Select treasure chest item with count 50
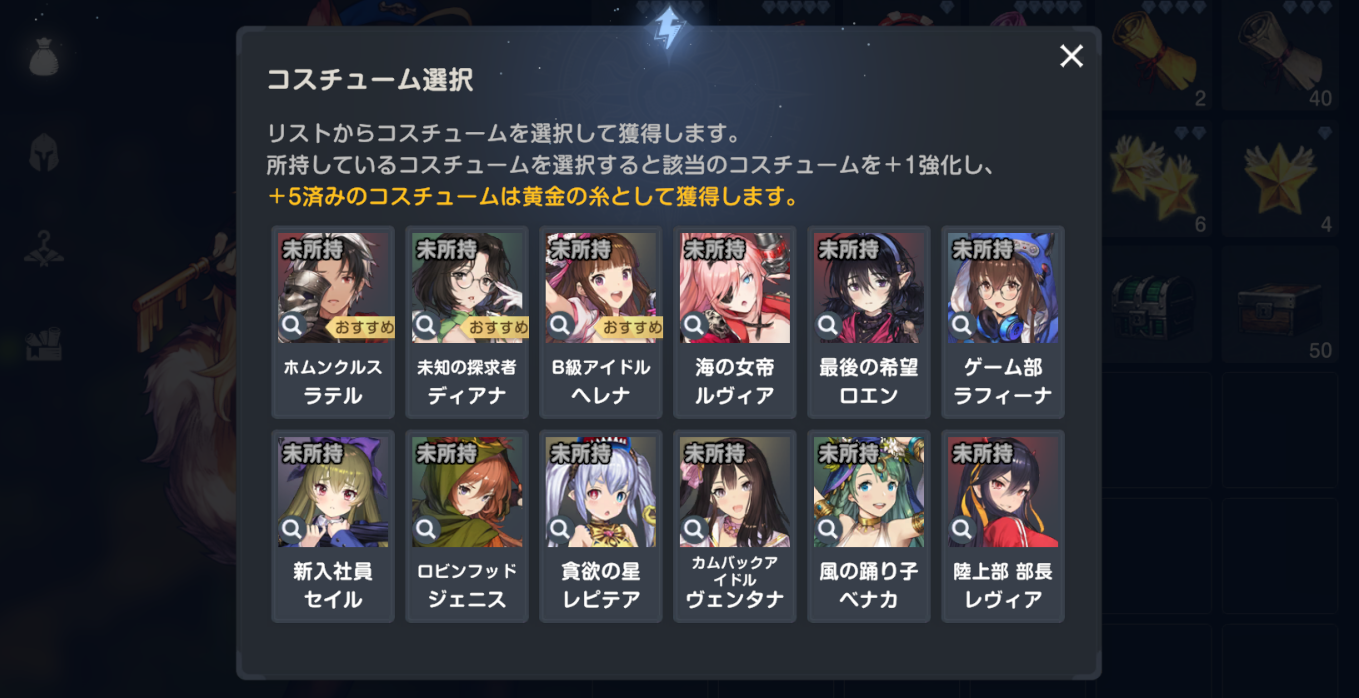The image size is (1359, 698). [x=1281, y=304]
